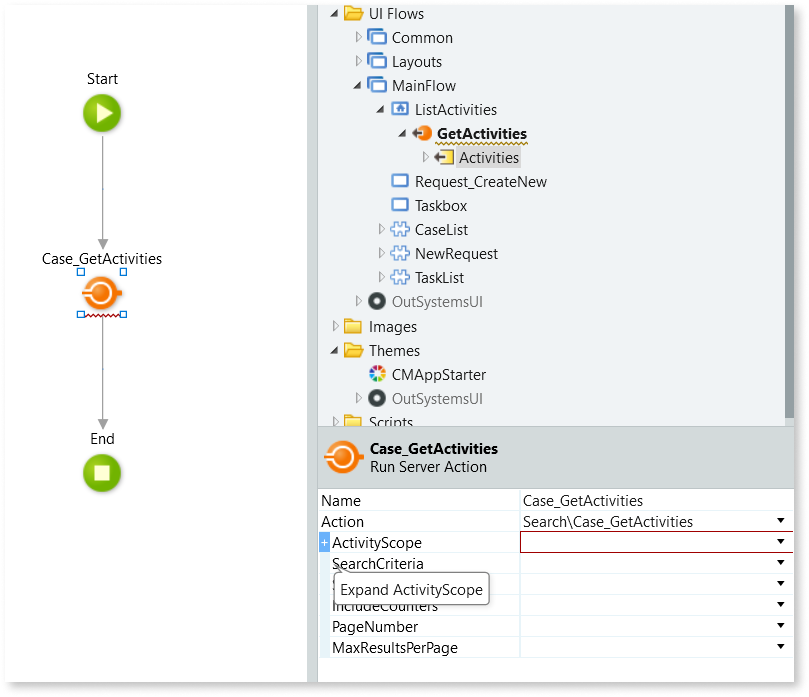Viewport: 809px width, 697px height.
Task: Click the End node icon
Action: pyautogui.click(x=101, y=474)
